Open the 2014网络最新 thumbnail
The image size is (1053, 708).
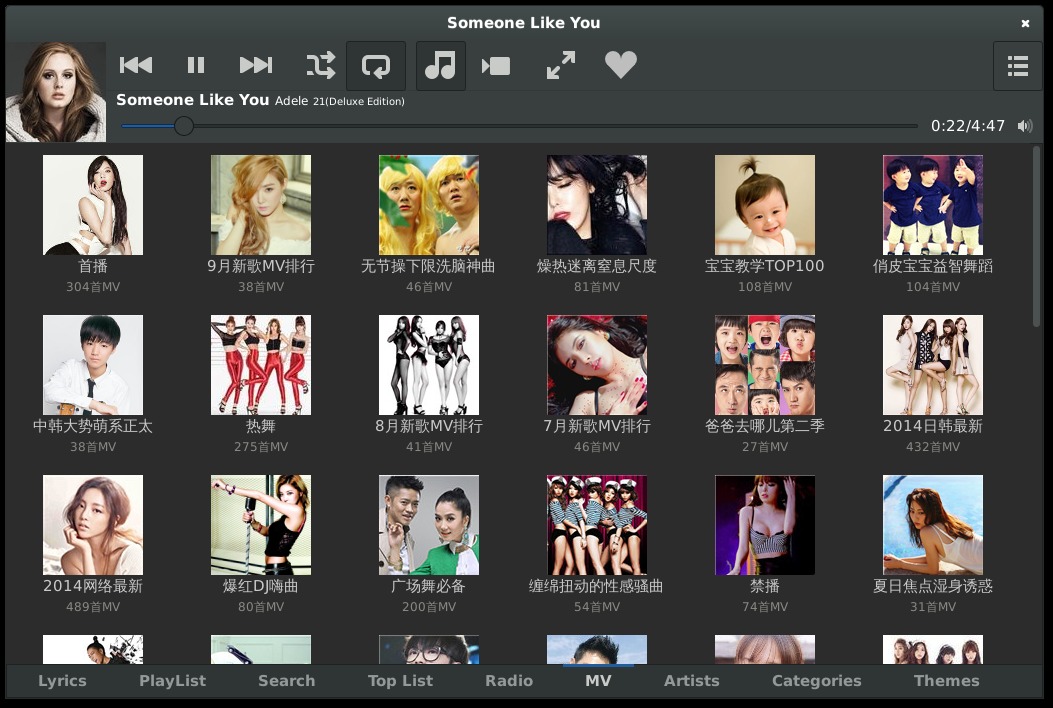coord(93,525)
